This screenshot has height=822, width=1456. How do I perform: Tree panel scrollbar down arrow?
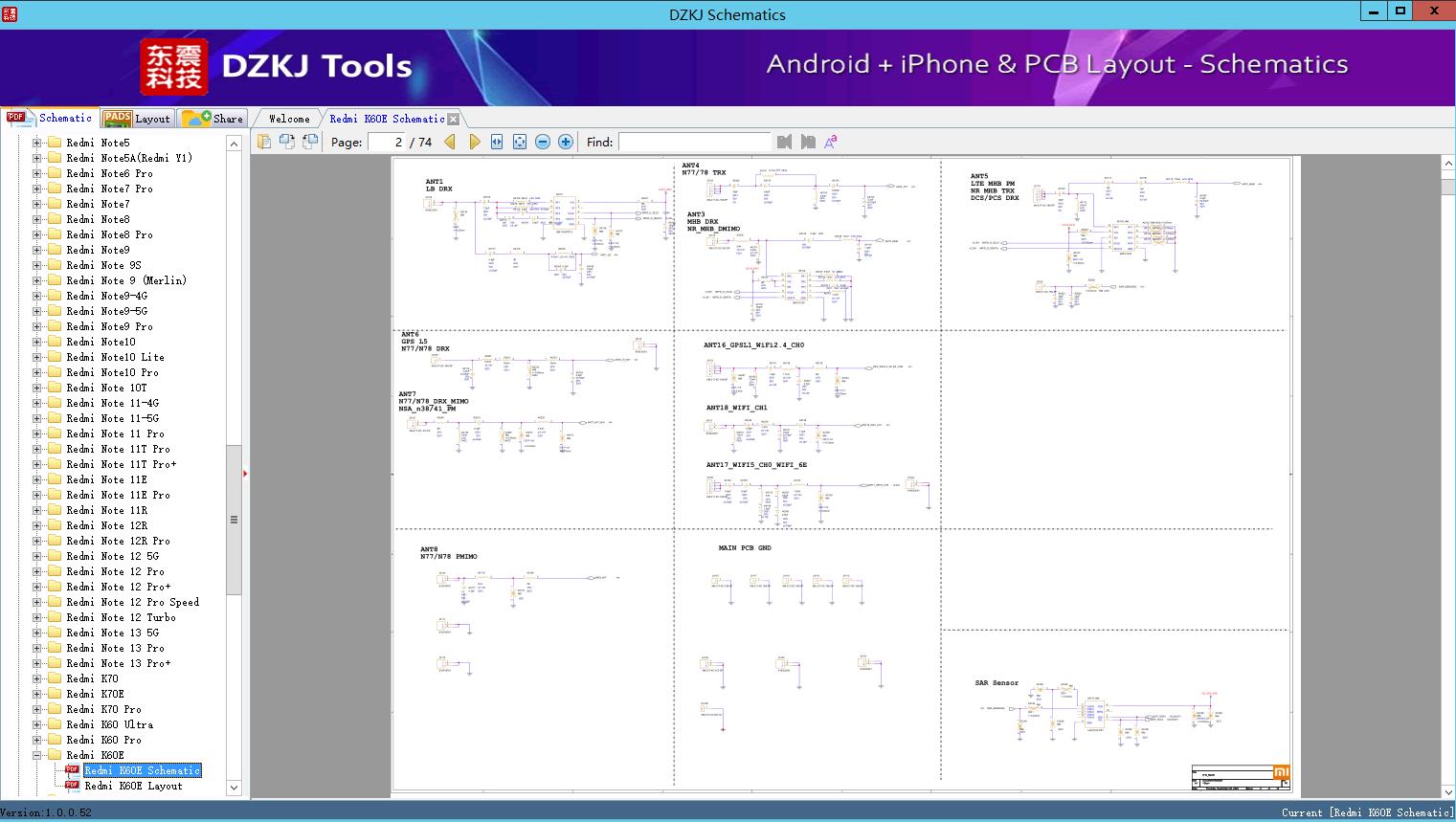[234, 788]
